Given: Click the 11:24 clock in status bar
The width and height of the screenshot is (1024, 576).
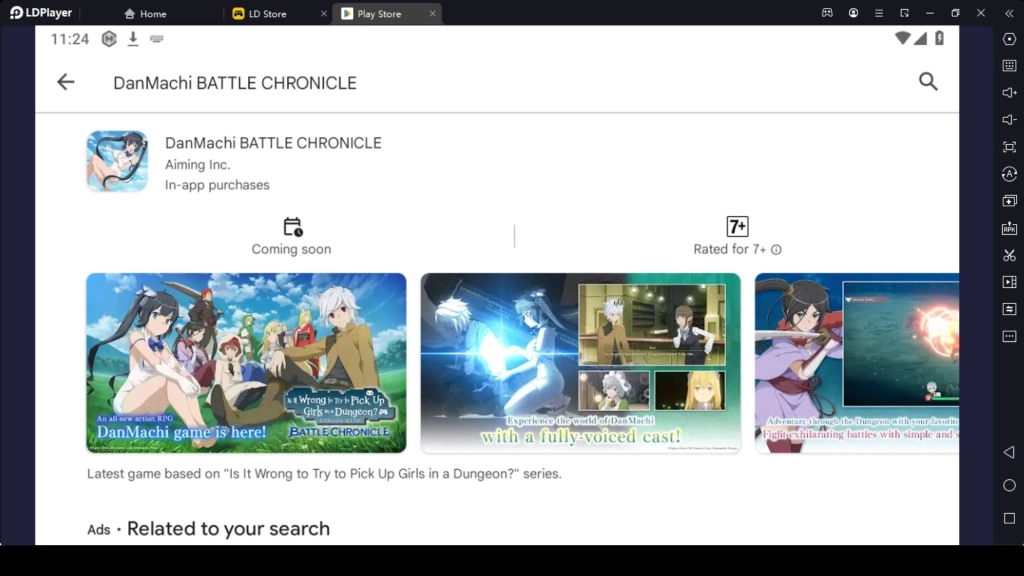Looking at the screenshot, I should (x=69, y=39).
